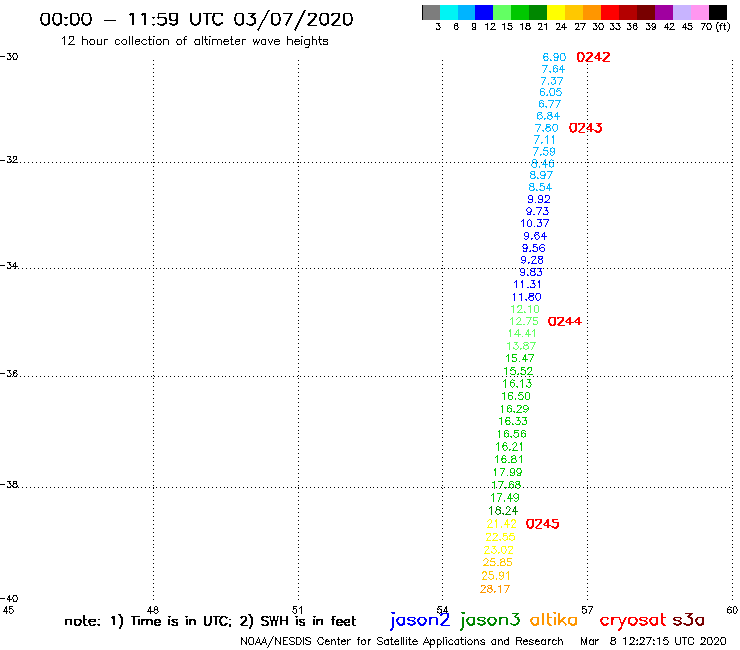Click the s3a satellite legend label
The width and height of the screenshot is (740, 650).
coord(689,620)
